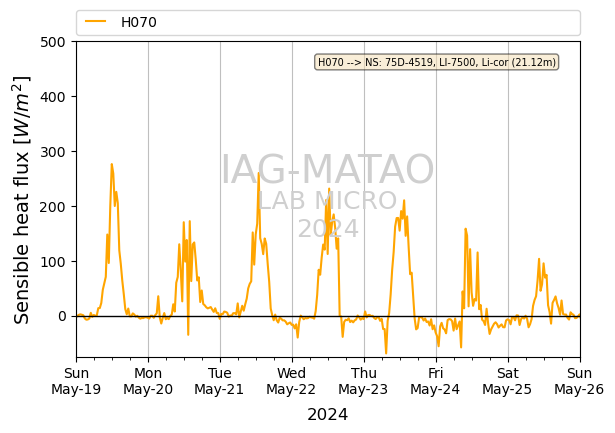Click the Mon May-20 tick label

click(x=148, y=381)
